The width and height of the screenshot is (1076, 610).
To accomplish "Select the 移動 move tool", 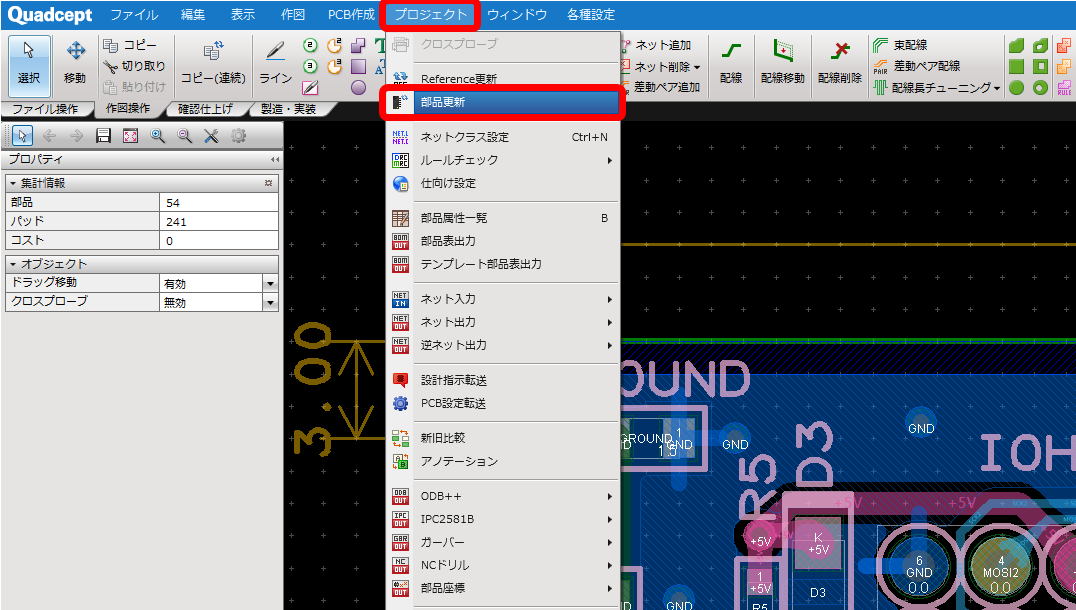I will pyautogui.click(x=75, y=62).
